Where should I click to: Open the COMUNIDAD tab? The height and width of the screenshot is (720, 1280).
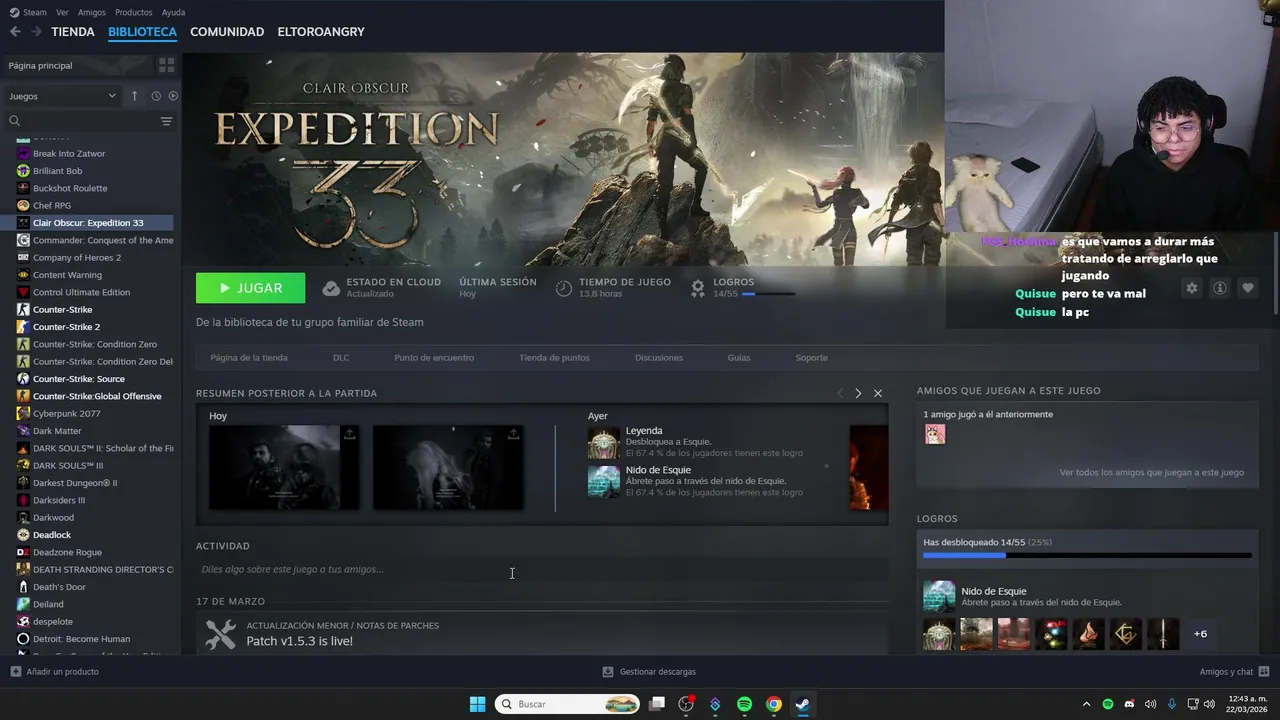[227, 32]
